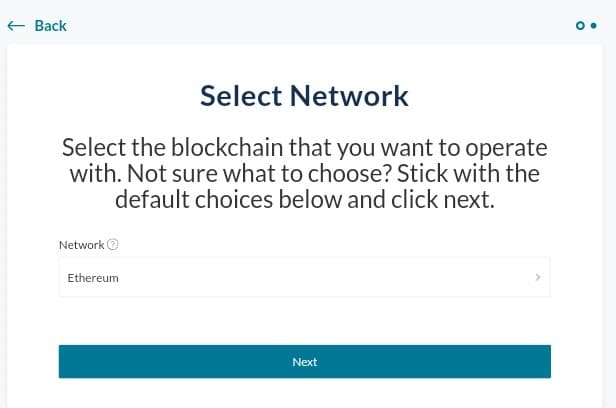Select the hollow first step indicator dot
Screen dimensions: 616x408
[x=580, y=26]
